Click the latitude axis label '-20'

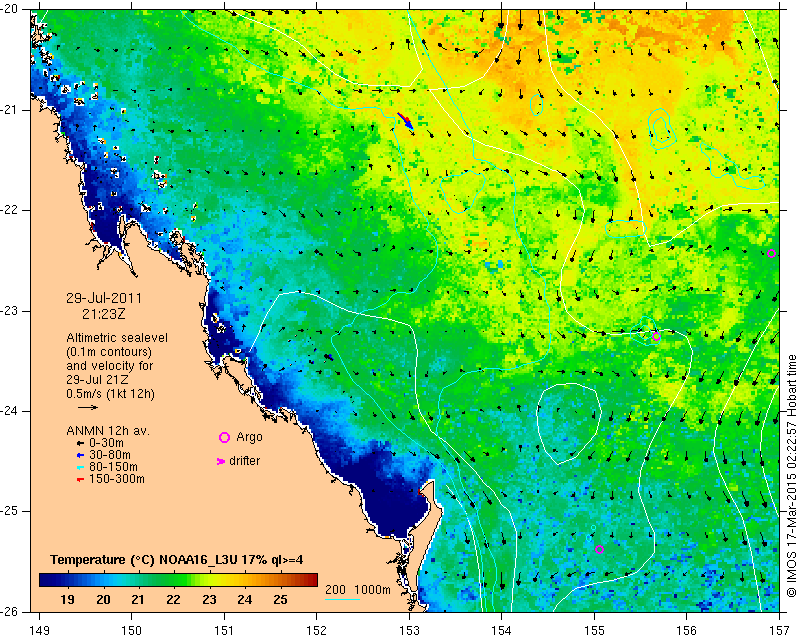(x=9, y=9)
